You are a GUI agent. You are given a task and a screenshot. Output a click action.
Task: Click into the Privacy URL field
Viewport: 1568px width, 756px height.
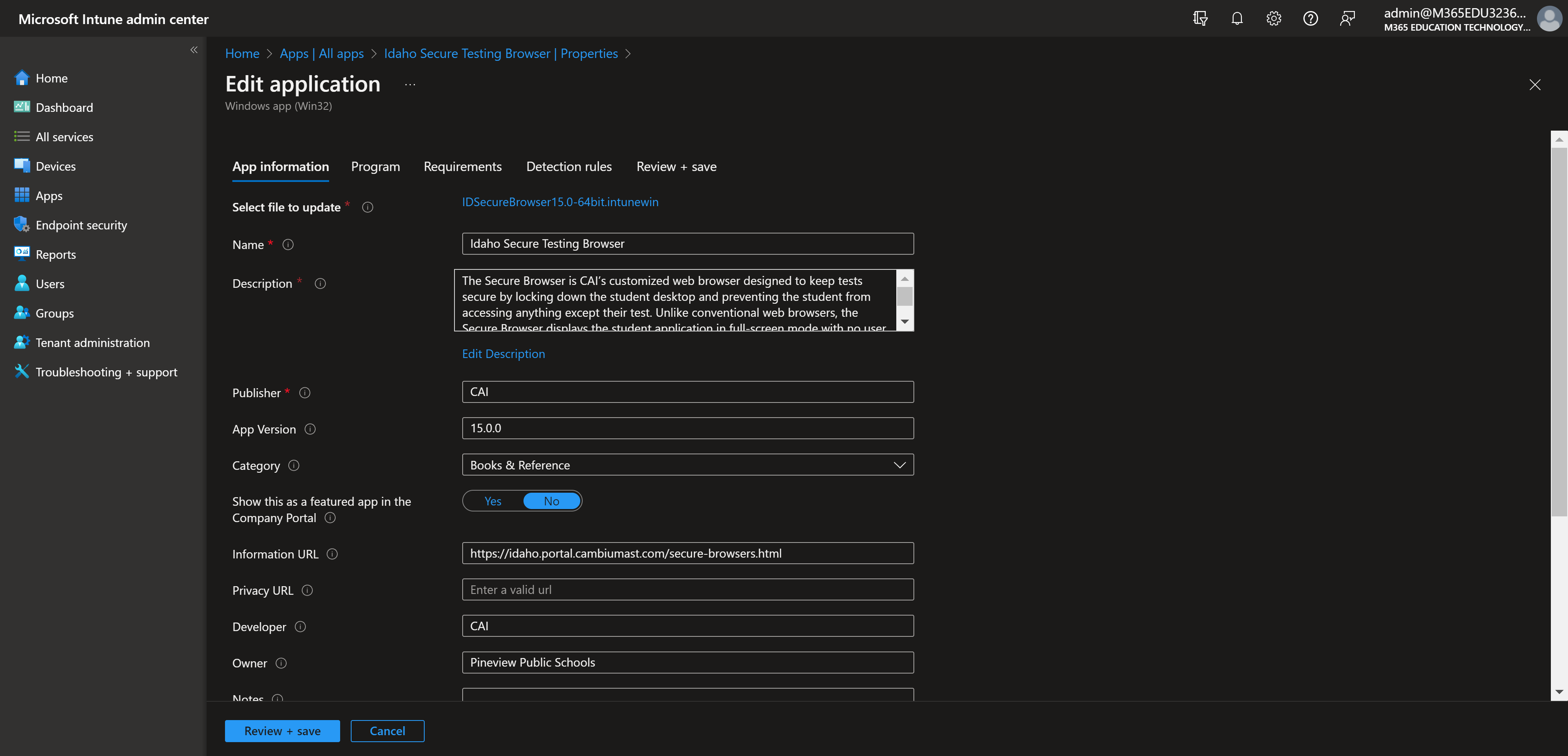point(688,590)
